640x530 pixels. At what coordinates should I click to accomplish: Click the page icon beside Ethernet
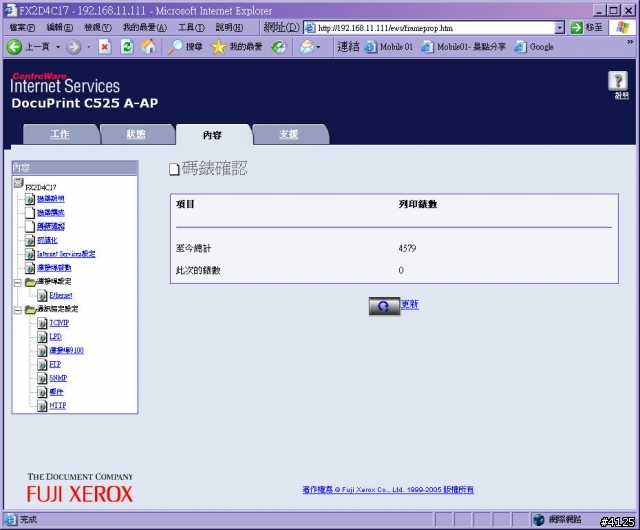click(42, 295)
